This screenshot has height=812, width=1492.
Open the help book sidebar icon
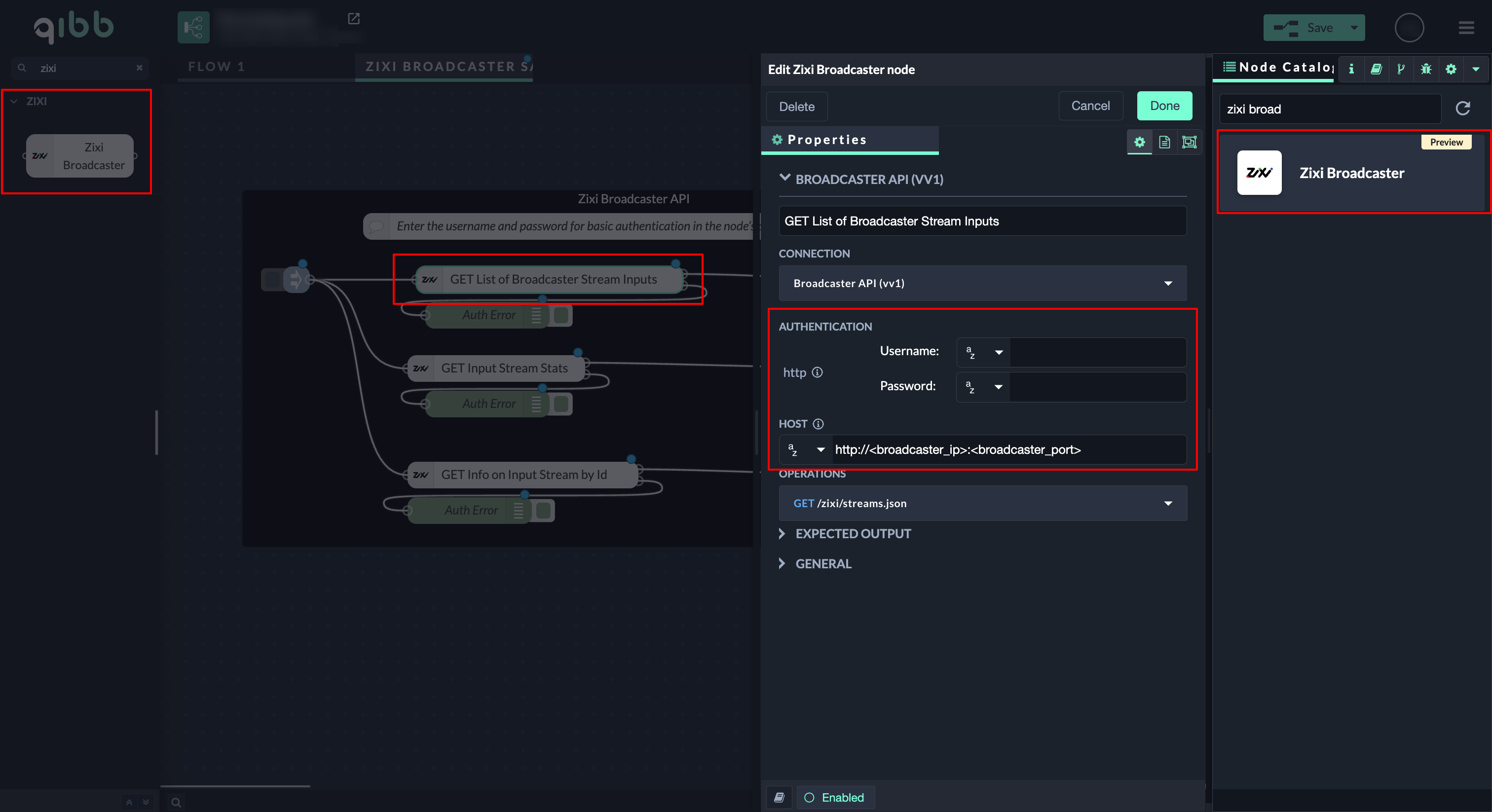pos(1376,69)
